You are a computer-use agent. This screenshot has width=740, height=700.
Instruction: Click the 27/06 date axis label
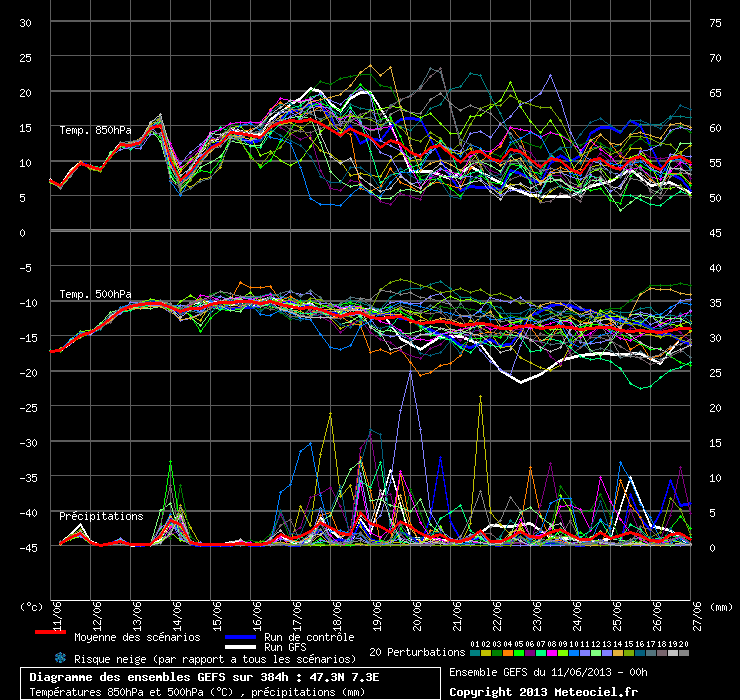[x=694, y=610]
